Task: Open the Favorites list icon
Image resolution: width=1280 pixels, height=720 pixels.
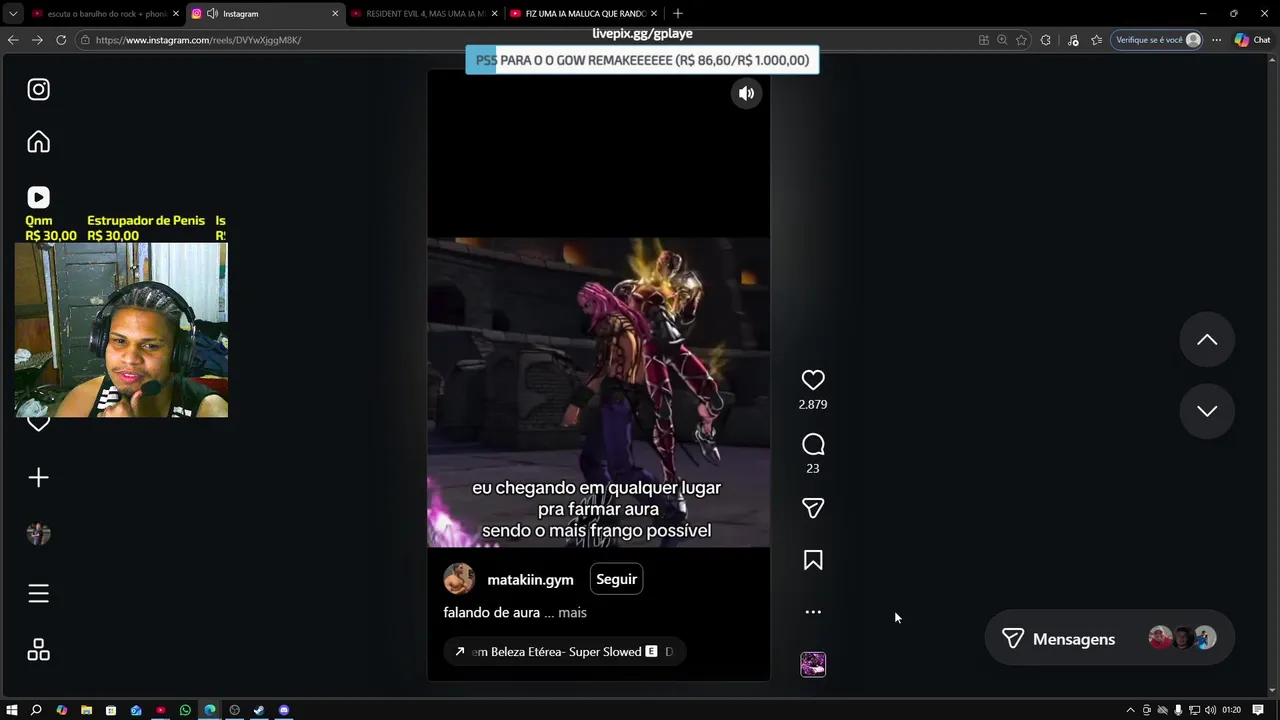Action: [1097, 40]
